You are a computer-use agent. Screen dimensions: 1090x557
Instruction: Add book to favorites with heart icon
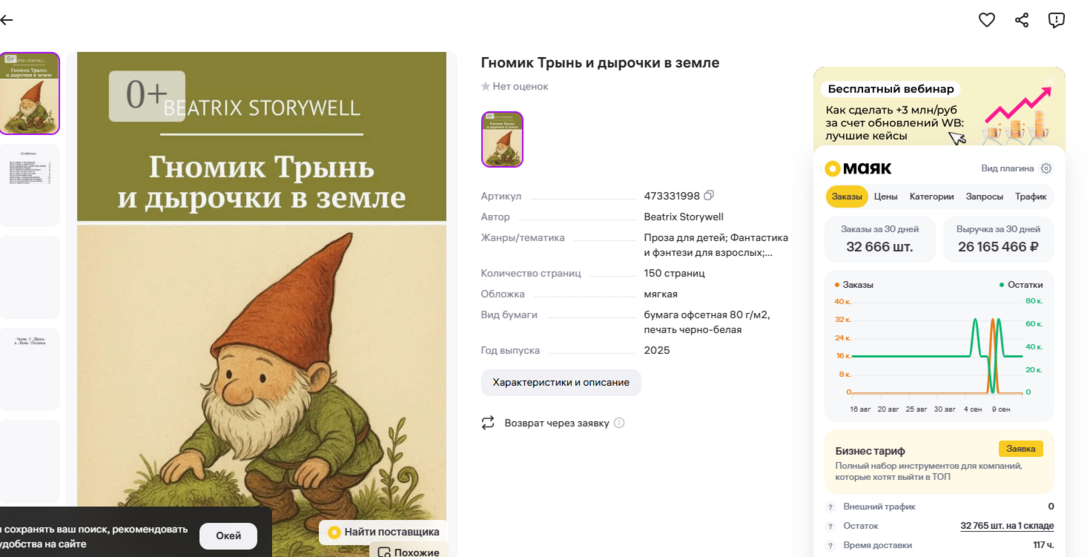[x=986, y=20]
